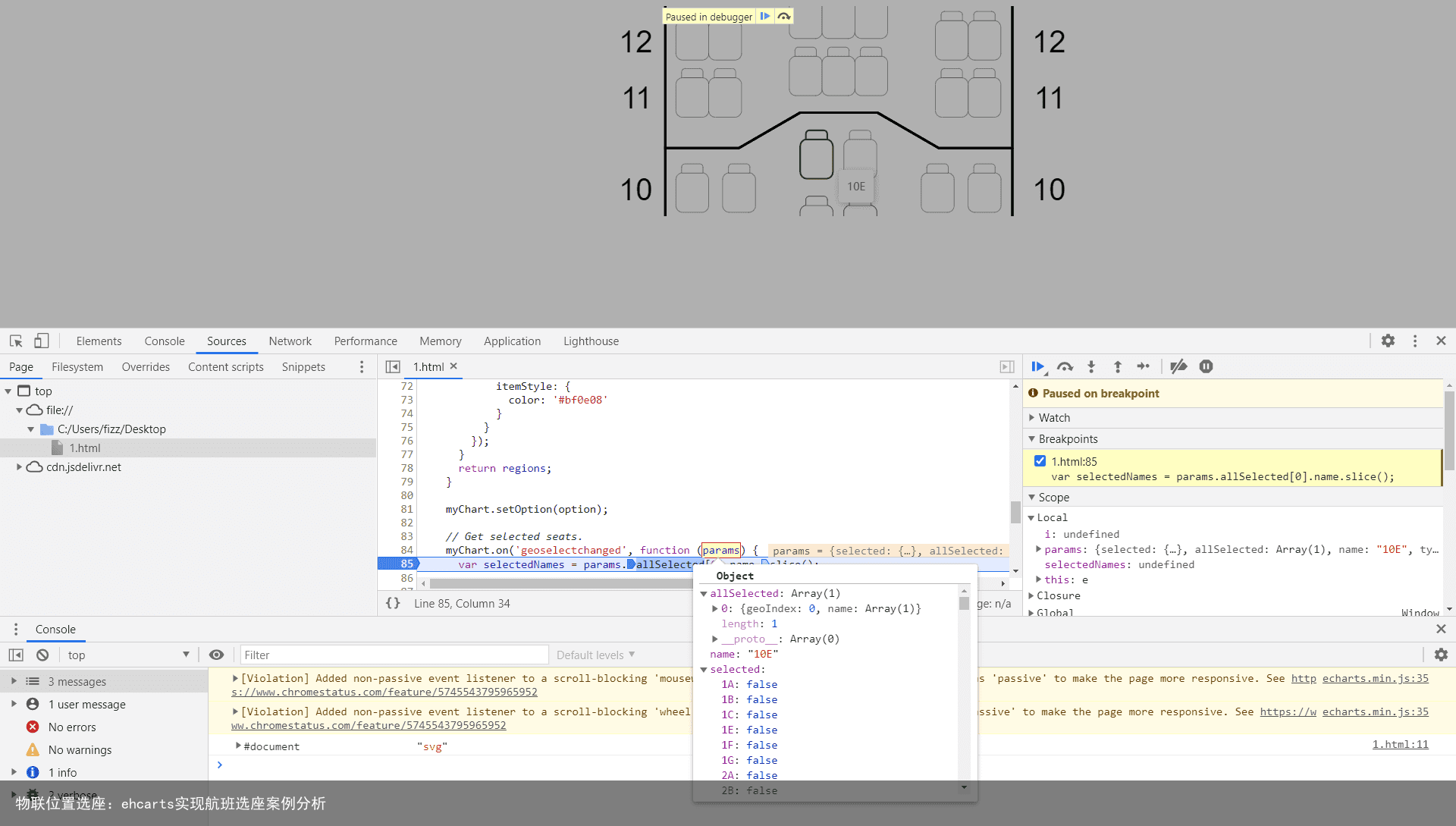This screenshot has height=826, width=1456.
Task: Toggle the breakpoint on line 85
Action: (x=405, y=563)
